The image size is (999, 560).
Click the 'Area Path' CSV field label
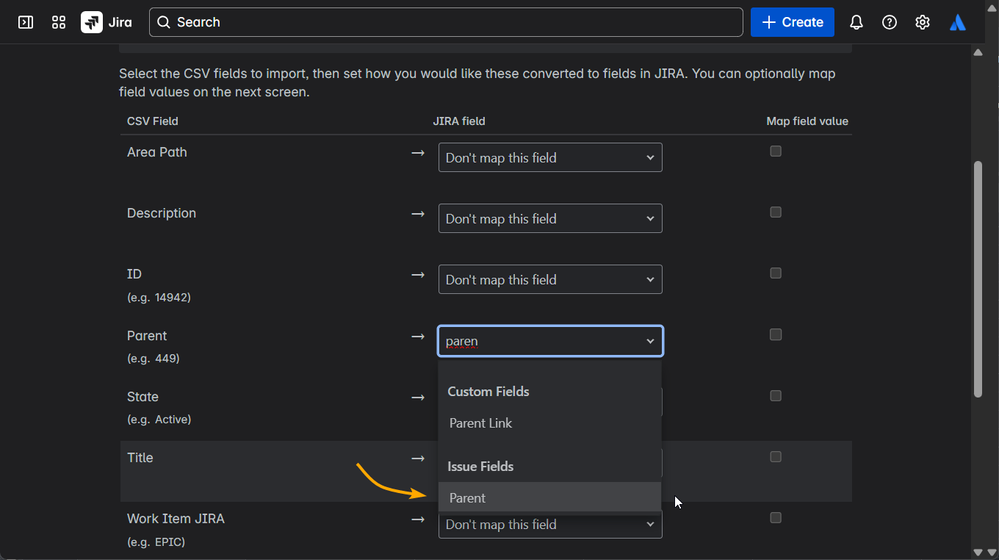[157, 152]
